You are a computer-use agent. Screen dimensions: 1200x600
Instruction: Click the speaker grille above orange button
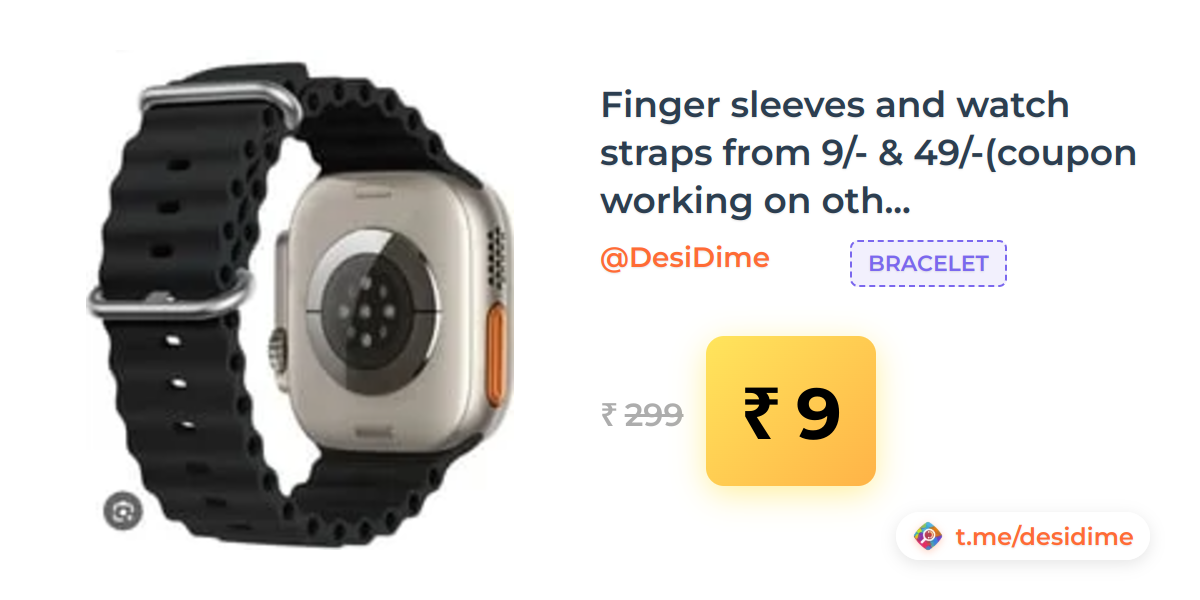(493, 248)
